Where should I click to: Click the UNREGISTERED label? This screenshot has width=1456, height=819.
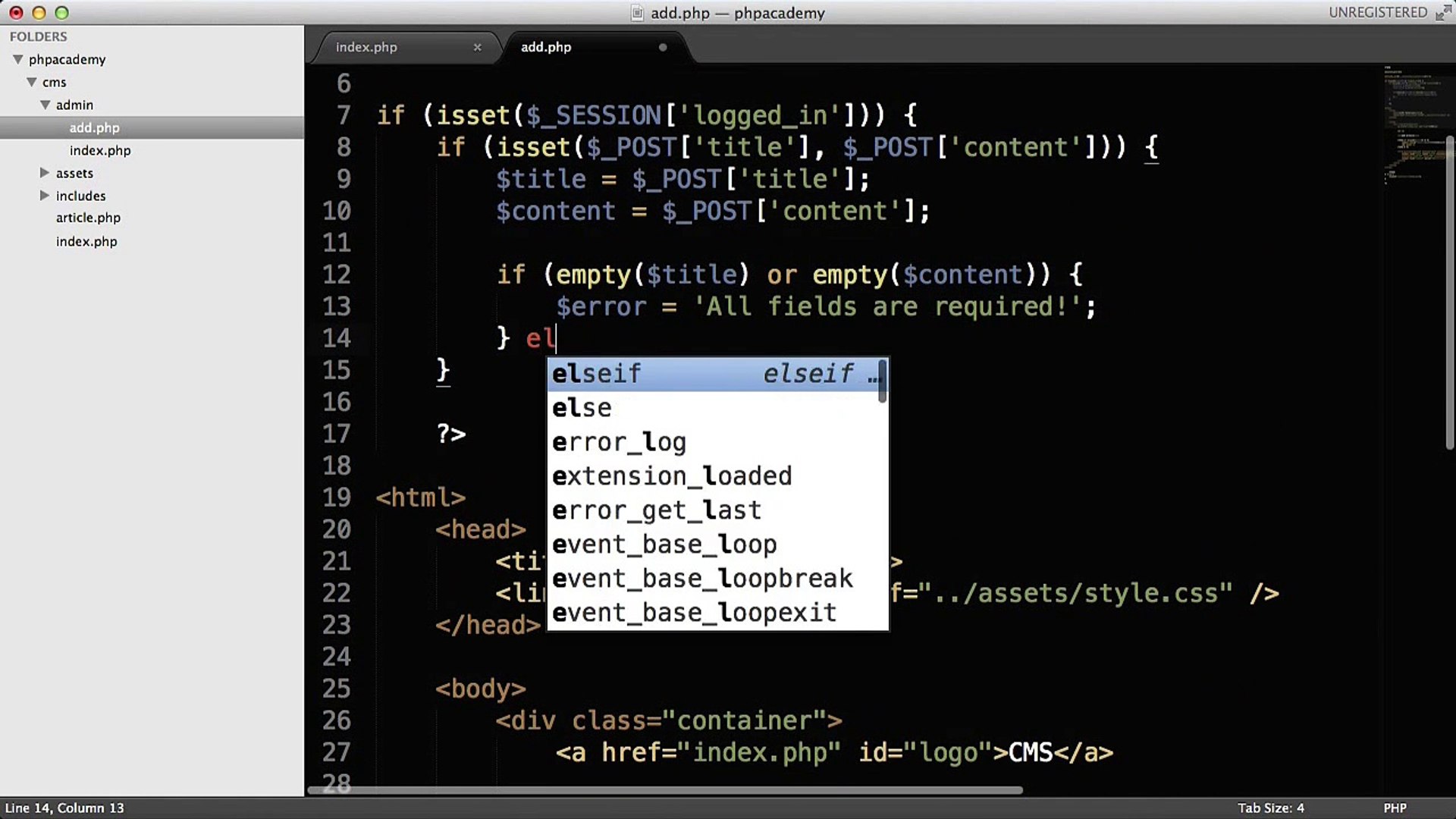(1377, 13)
